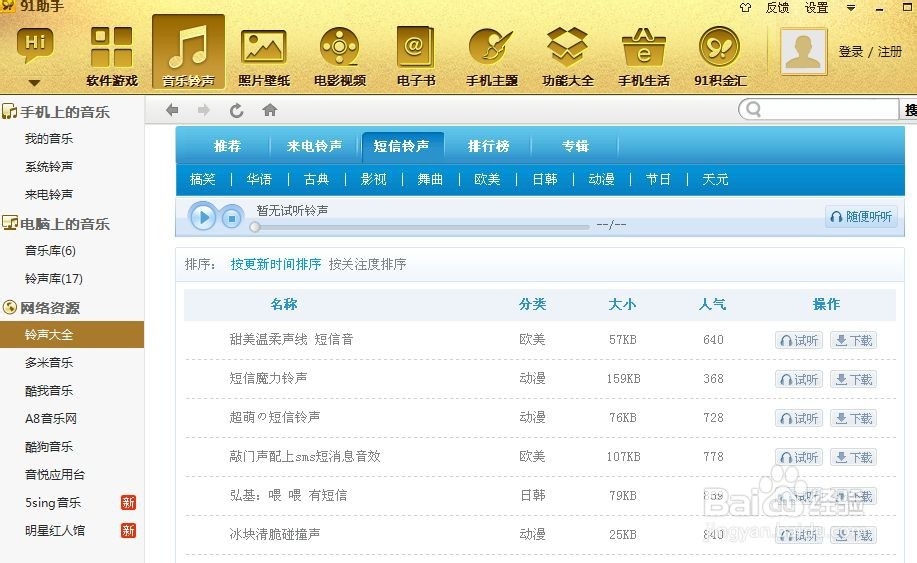
Task: Filter by 舞曲 category
Action: (430, 179)
